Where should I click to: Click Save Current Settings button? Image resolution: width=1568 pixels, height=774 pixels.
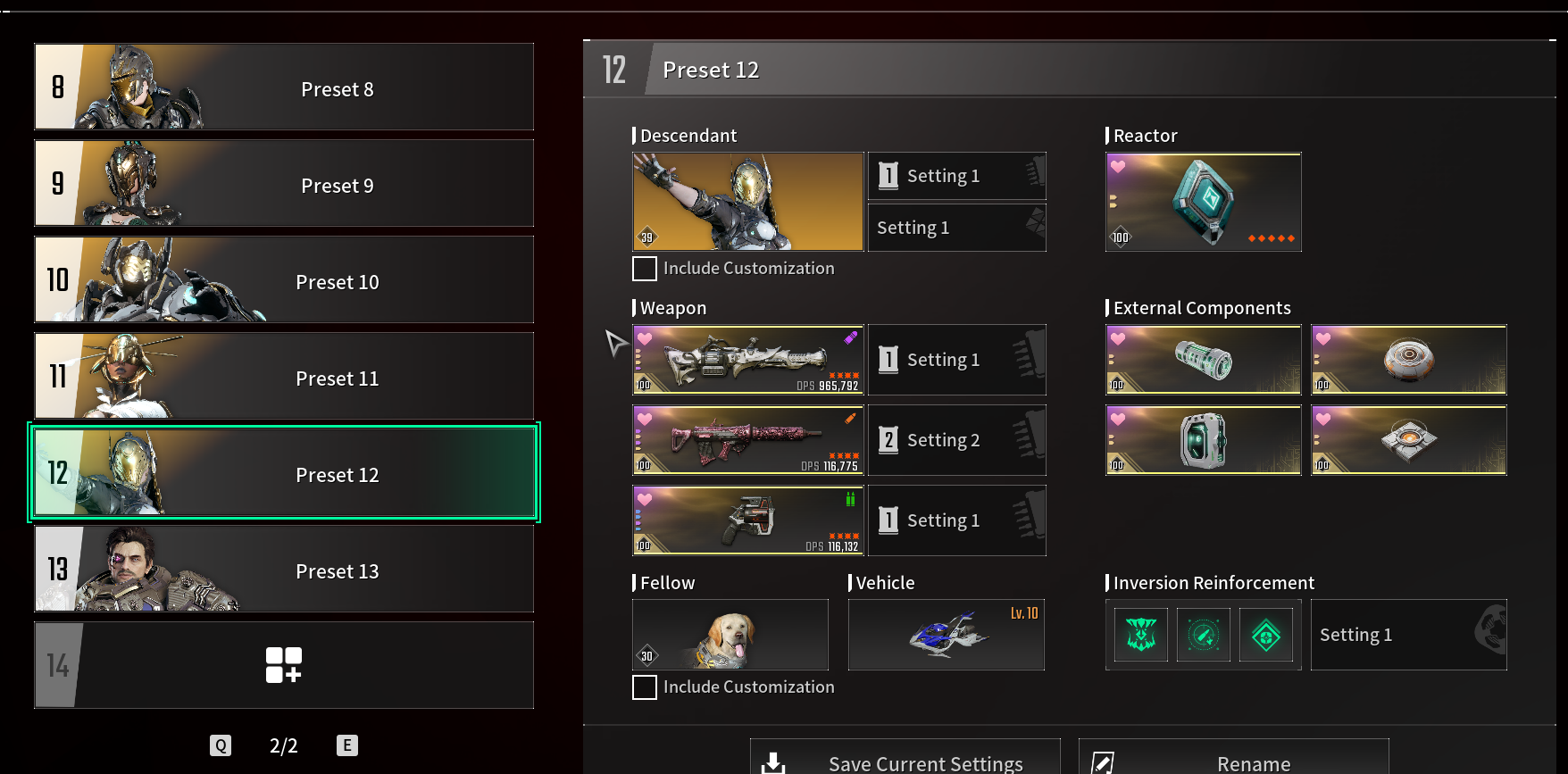[x=905, y=757]
